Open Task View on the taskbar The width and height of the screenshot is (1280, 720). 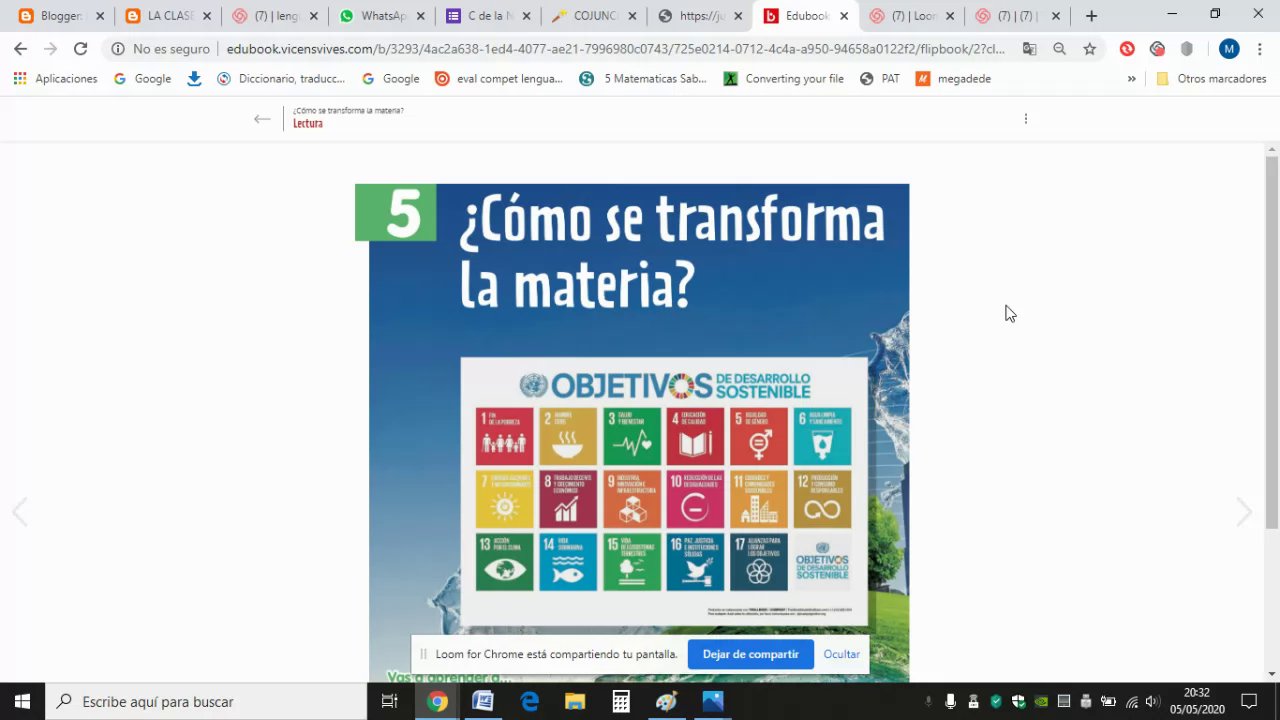390,701
